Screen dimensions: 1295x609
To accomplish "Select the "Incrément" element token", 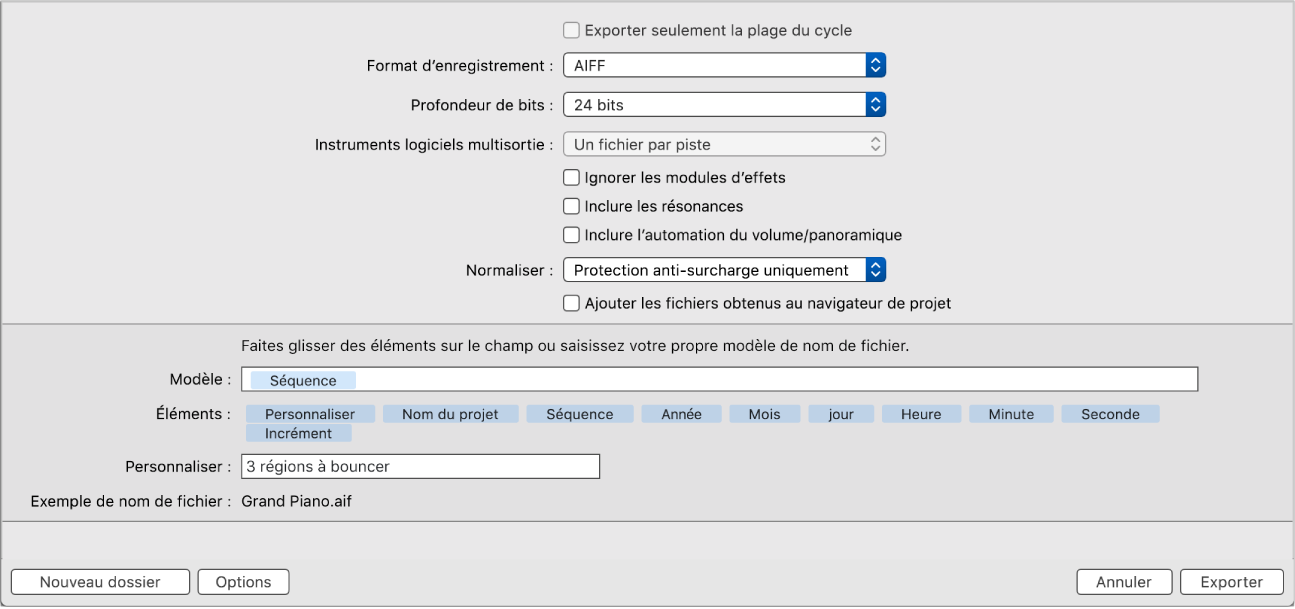I will (x=300, y=433).
